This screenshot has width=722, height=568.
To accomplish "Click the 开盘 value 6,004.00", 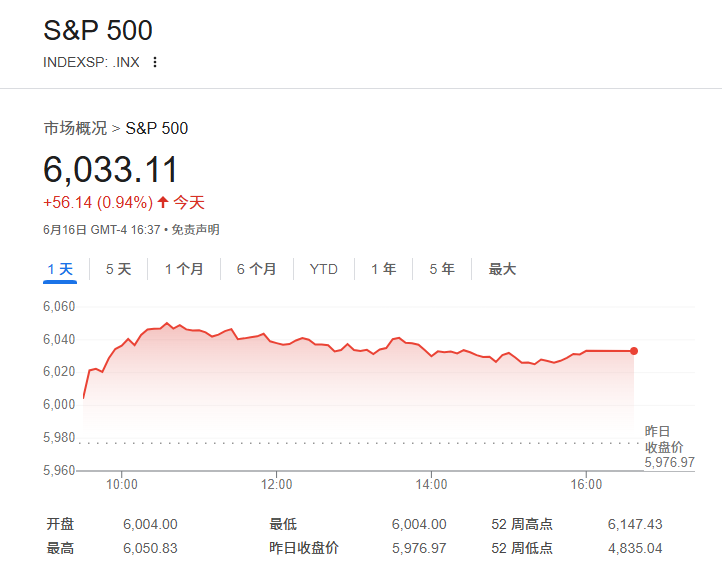I will click(x=150, y=524).
